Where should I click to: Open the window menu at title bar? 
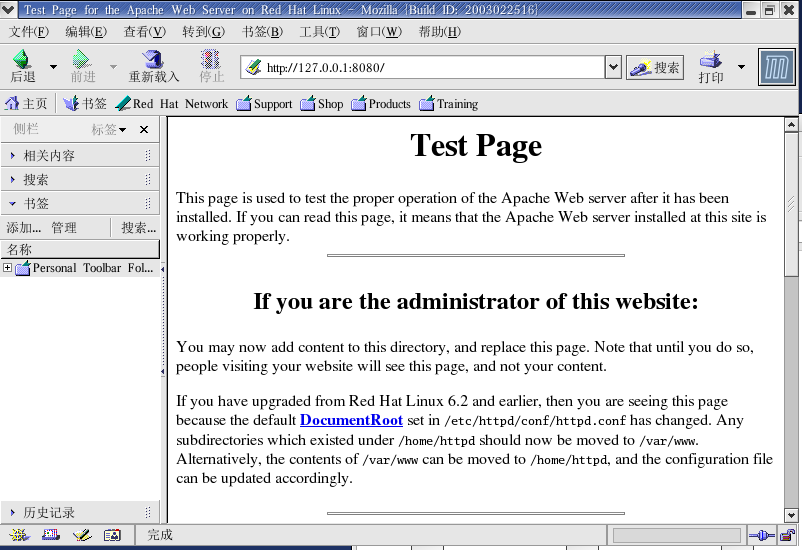(8, 9)
